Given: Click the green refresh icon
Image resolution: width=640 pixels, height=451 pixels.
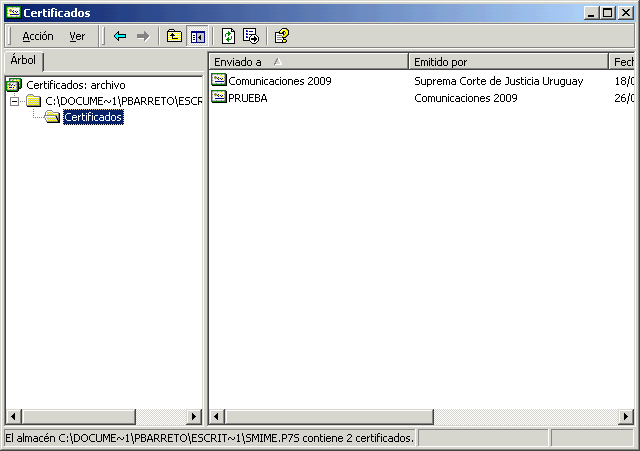Looking at the screenshot, I should [x=228, y=36].
